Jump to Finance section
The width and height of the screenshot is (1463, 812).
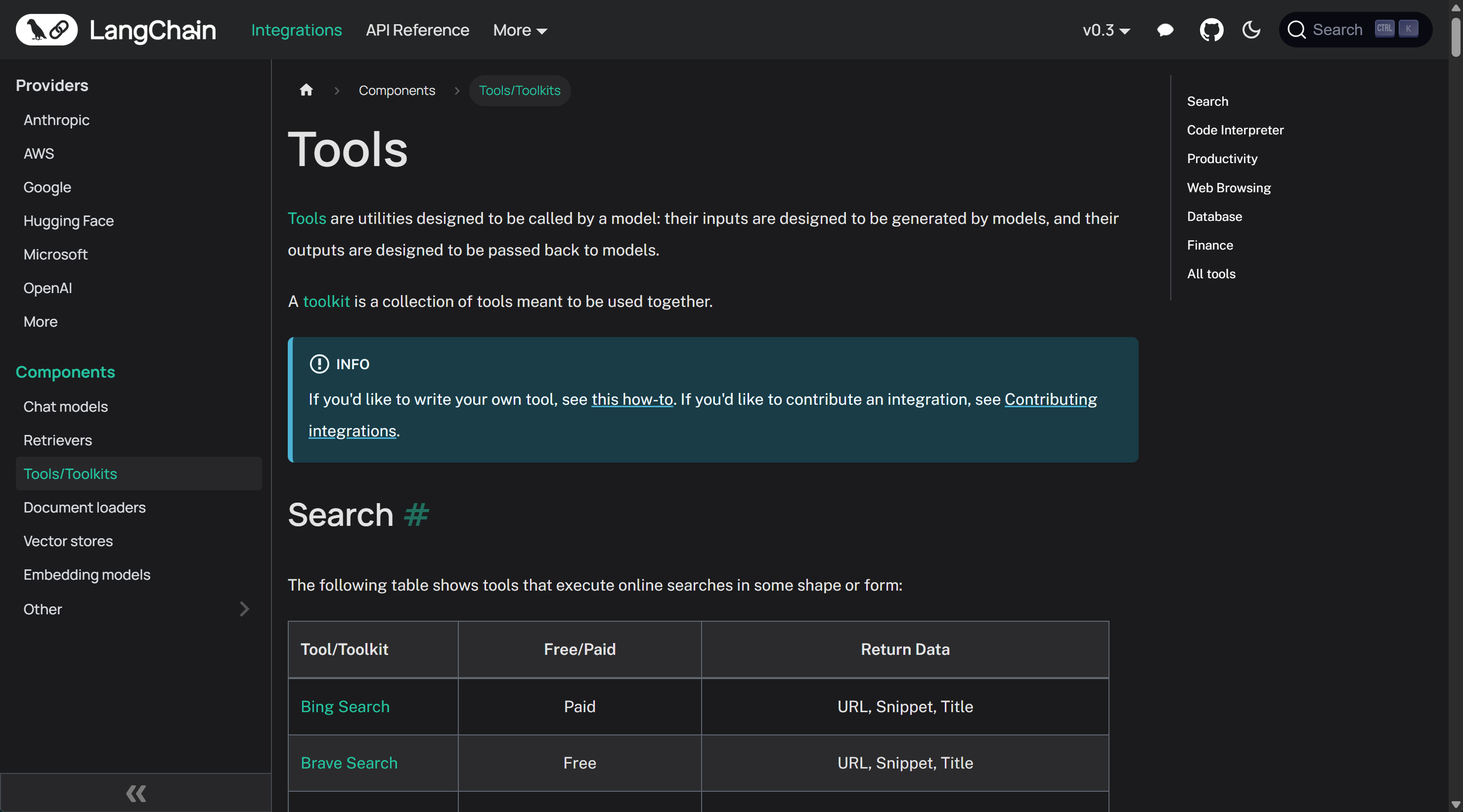1210,245
